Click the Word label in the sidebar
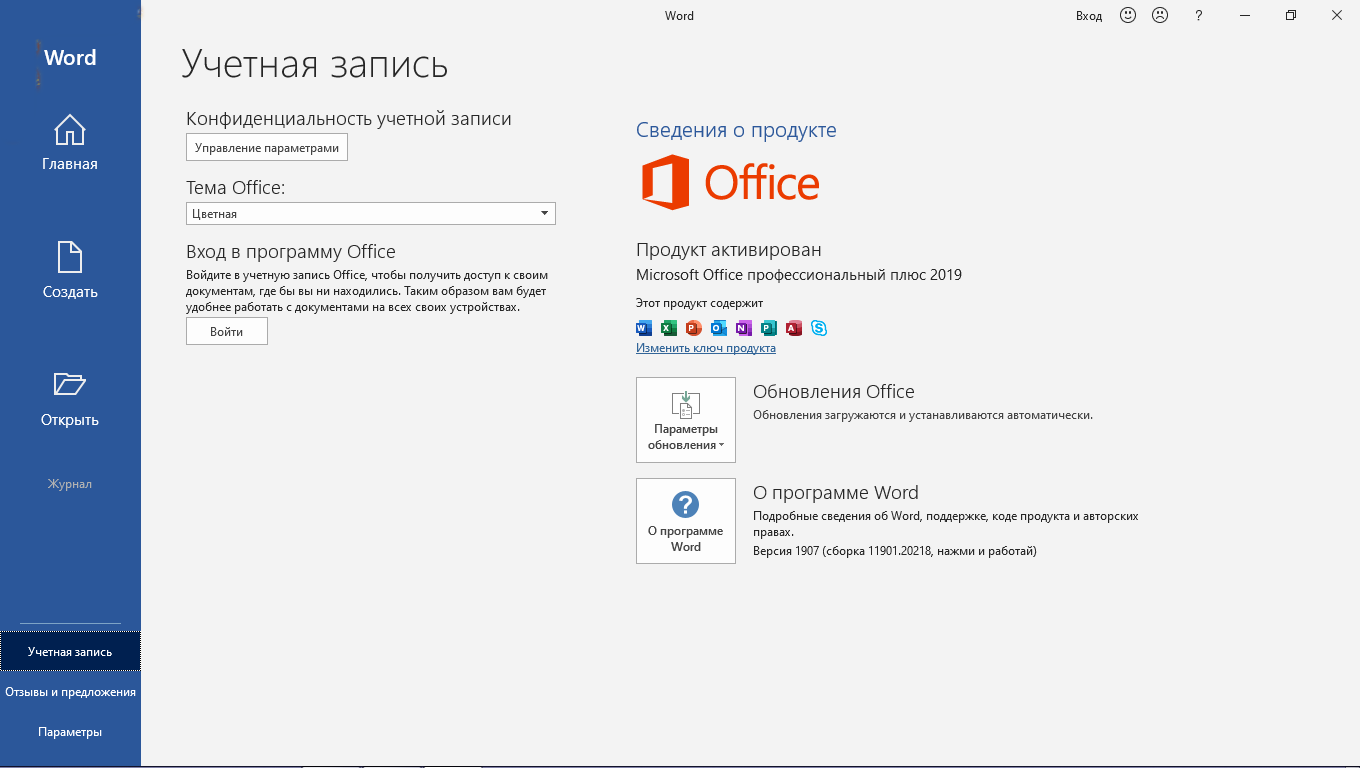 pos(70,58)
